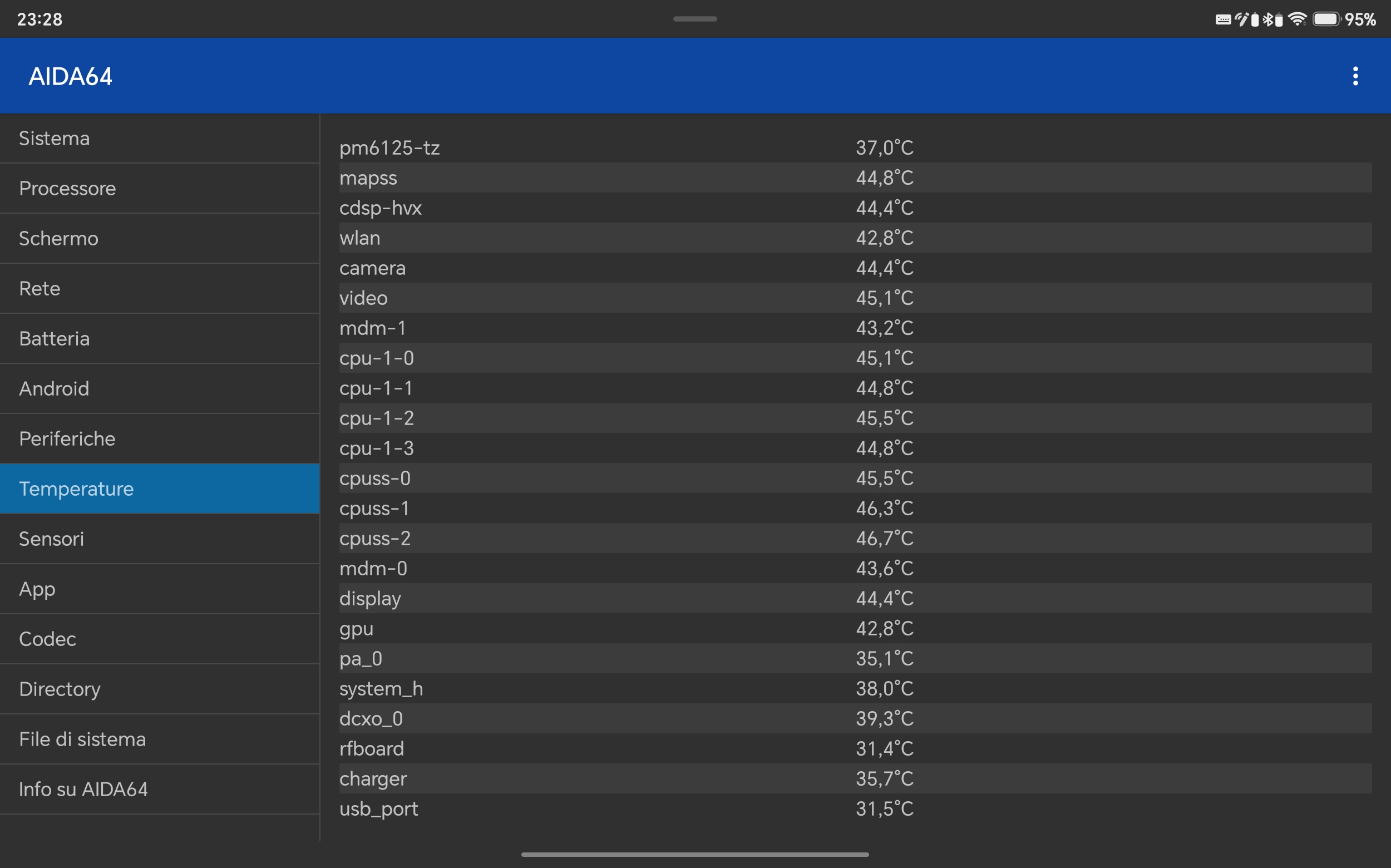Tap the bottom gesture navigation bar
Image resolution: width=1391 pixels, height=868 pixels.
(694, 854)
